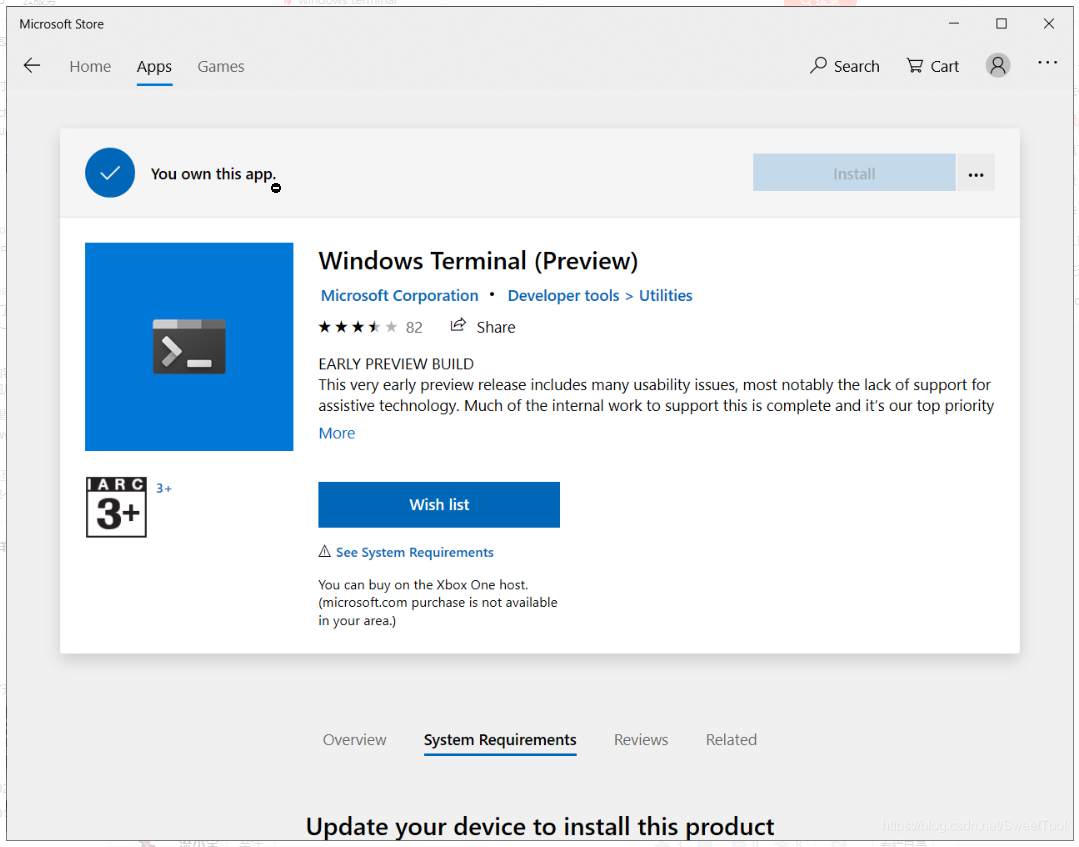Image resolution: width=1079 pixels, height=847 pixels.
Task: Open more install options via ellipsis
Action: point(976,172)
